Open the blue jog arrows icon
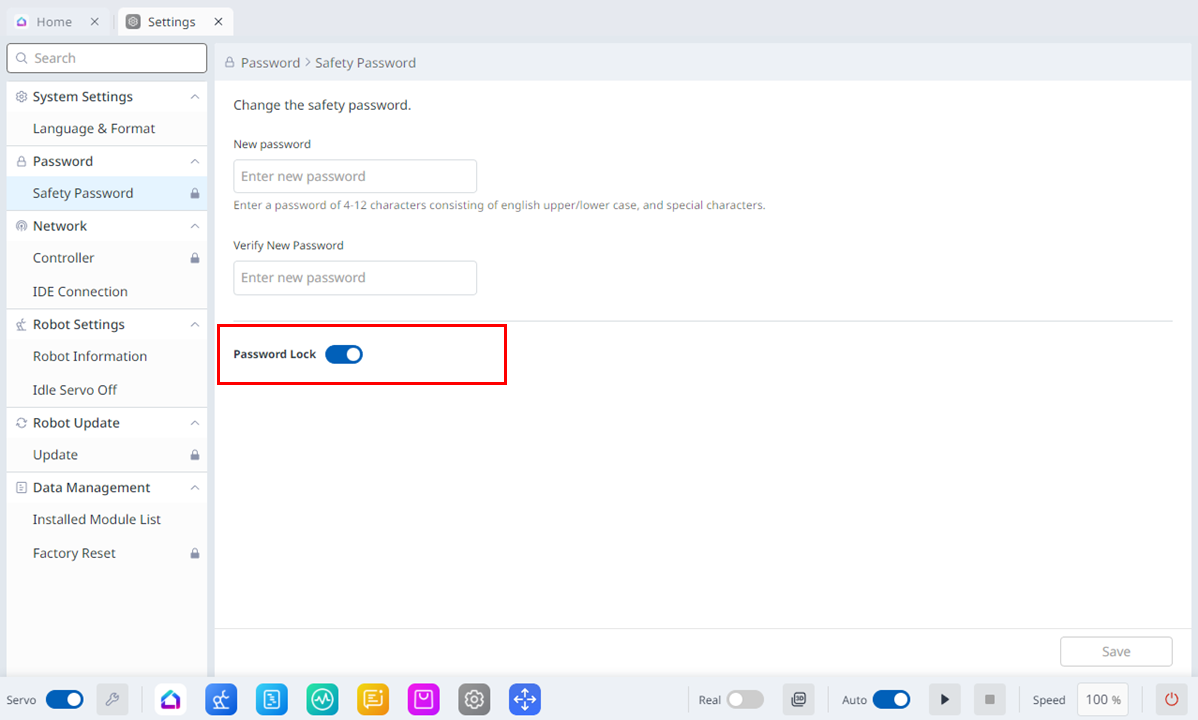Image resolution: width=1198 pixels, height=720 pixels. tap(525, 700)
